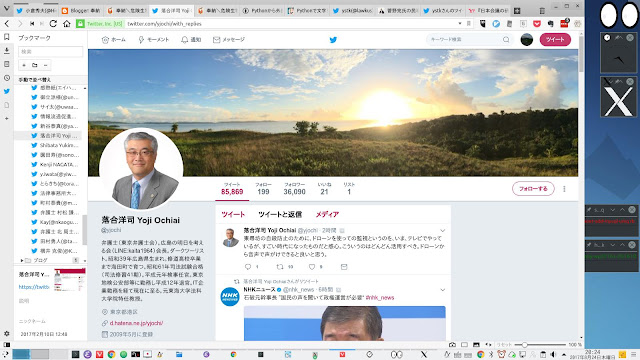Expand the ブログ bookmark folder
This screenshot has width=640, height=360.
point(22,260)
